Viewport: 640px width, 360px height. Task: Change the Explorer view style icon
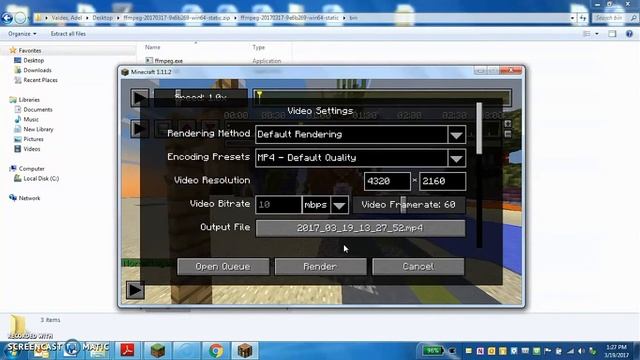tap(587, 34)
